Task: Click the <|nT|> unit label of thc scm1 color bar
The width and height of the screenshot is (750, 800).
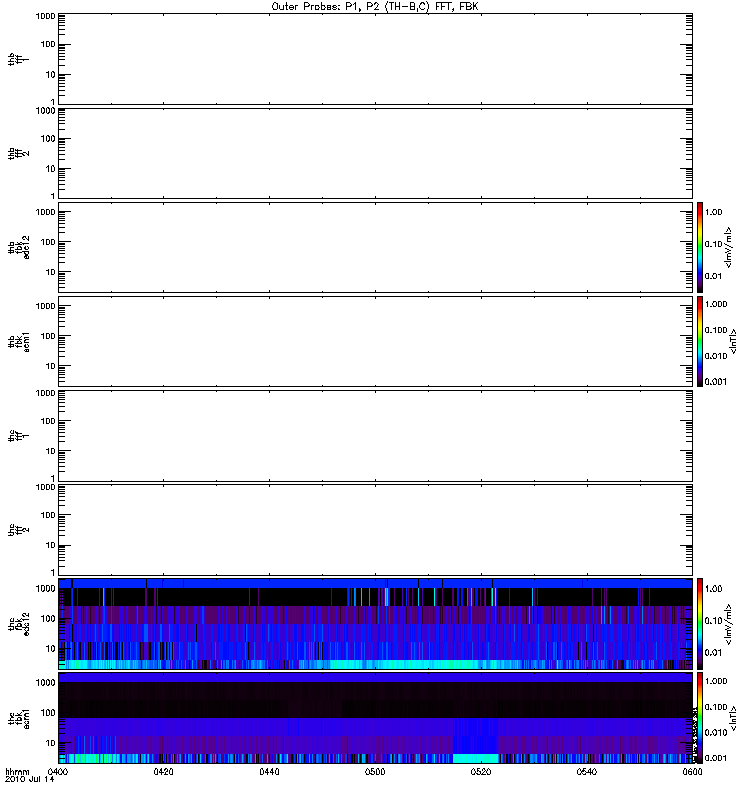Action: click(x=733, y=718)
